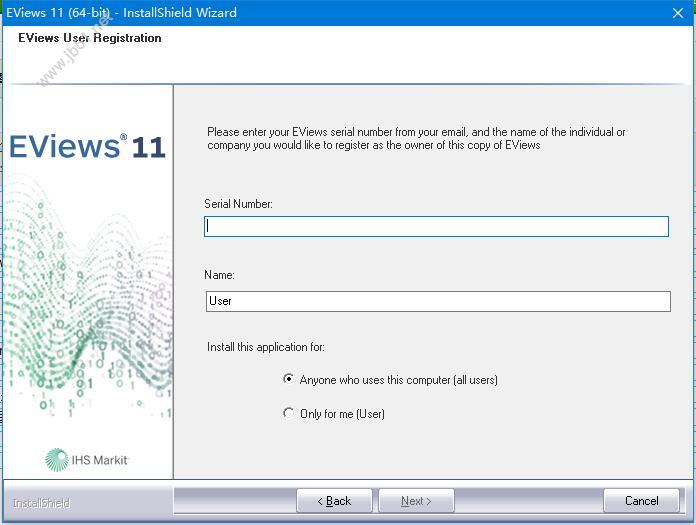Click the InstallShield brand text

point(41,503)
